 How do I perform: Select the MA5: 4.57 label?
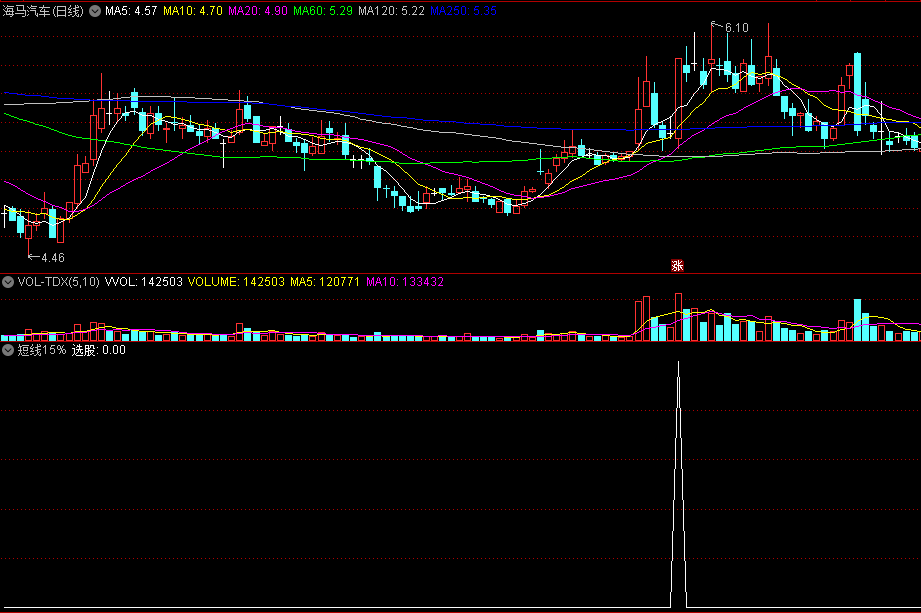pos(131,11)
